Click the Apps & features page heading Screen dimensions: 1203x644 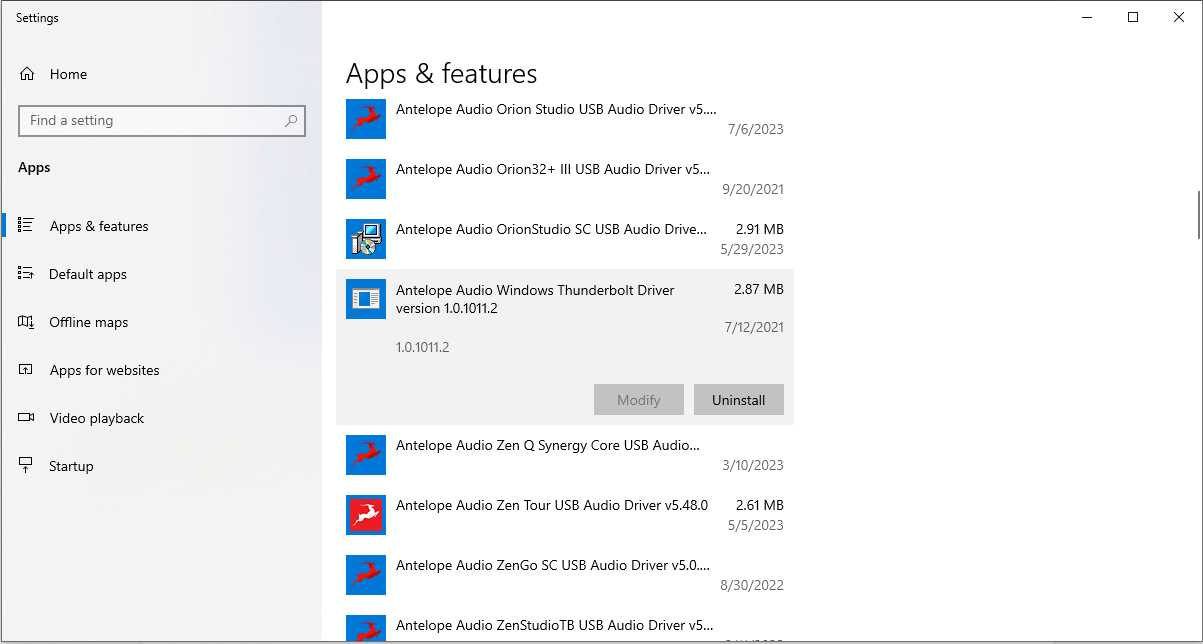(442, 74)
